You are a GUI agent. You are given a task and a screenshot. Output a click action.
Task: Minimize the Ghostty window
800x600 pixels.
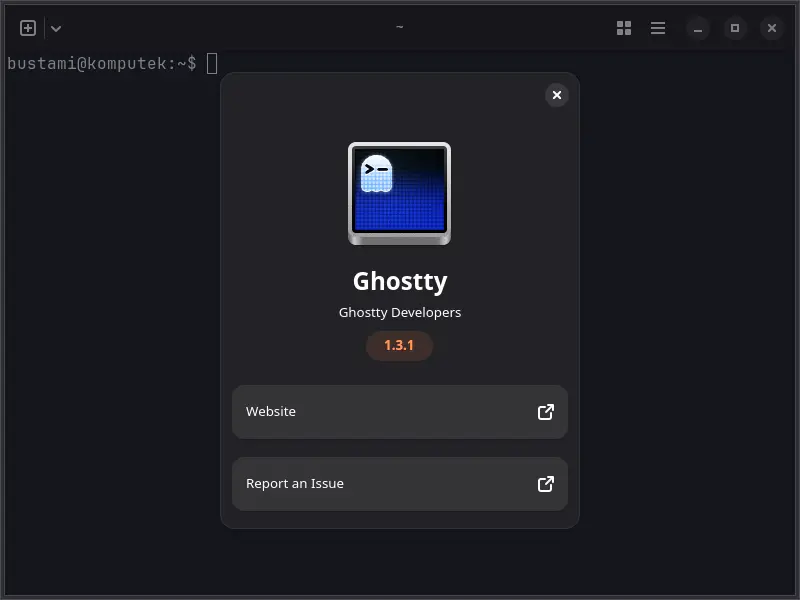(x=697, y=28)
